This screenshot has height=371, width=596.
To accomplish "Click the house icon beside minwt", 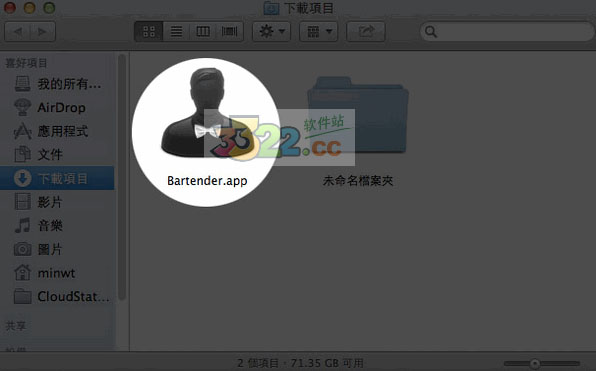I will 22,273.
